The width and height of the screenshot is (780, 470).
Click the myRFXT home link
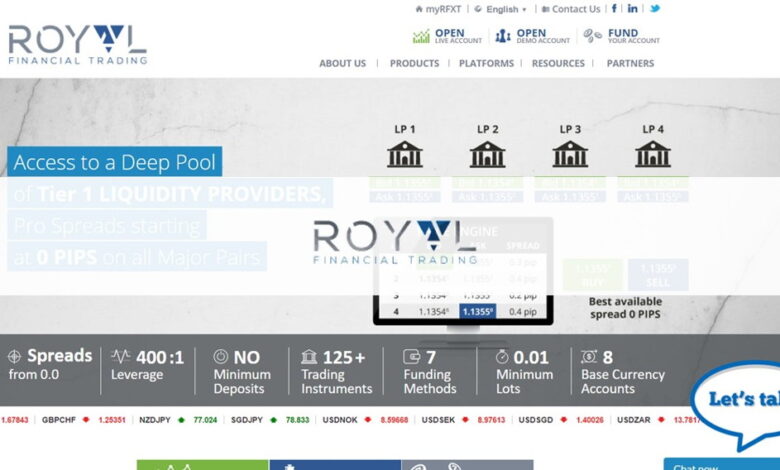pyautogui.click(x=438, y=9)
